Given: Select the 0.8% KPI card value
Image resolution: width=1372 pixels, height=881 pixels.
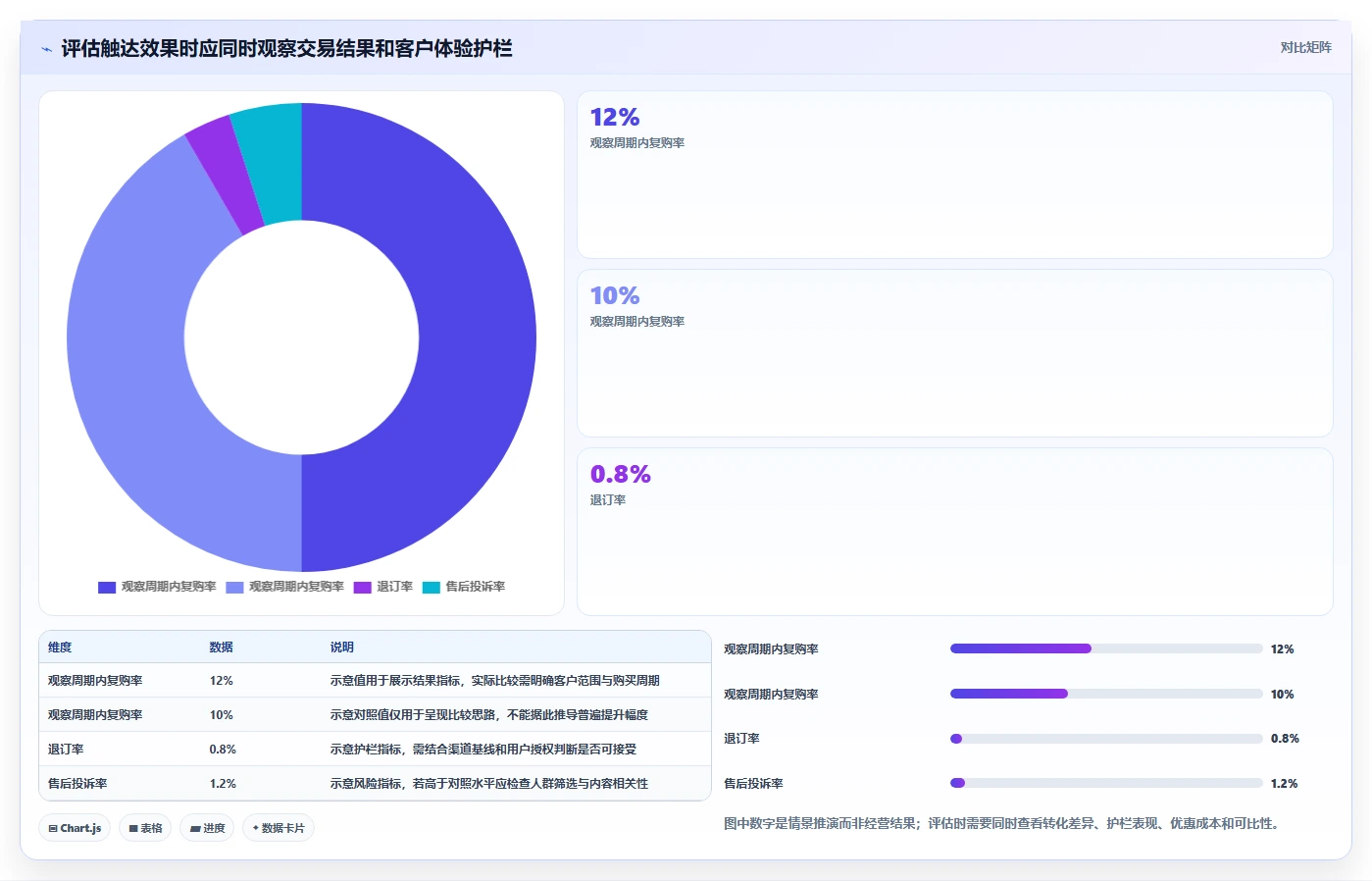Looking at the screenshot, I should coord(621,474).
